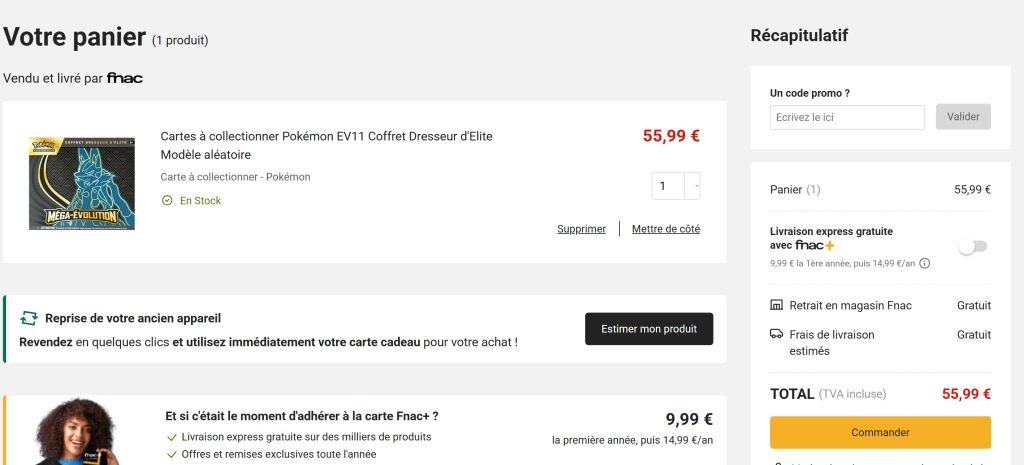Click the Pokémon product title link
1024x465 pixels.
(326, 136)
